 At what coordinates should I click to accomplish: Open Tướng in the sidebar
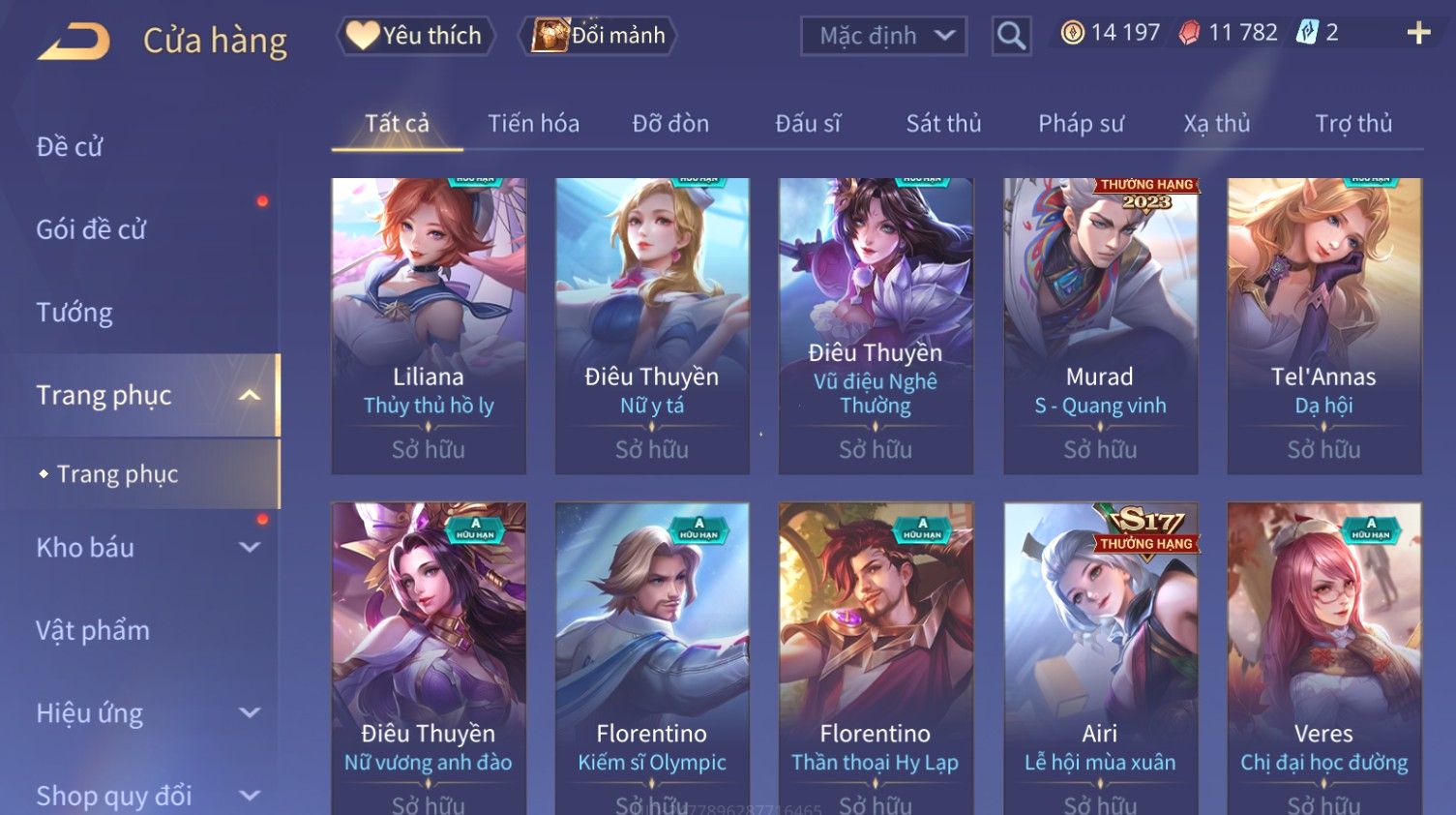coord(74,313)
